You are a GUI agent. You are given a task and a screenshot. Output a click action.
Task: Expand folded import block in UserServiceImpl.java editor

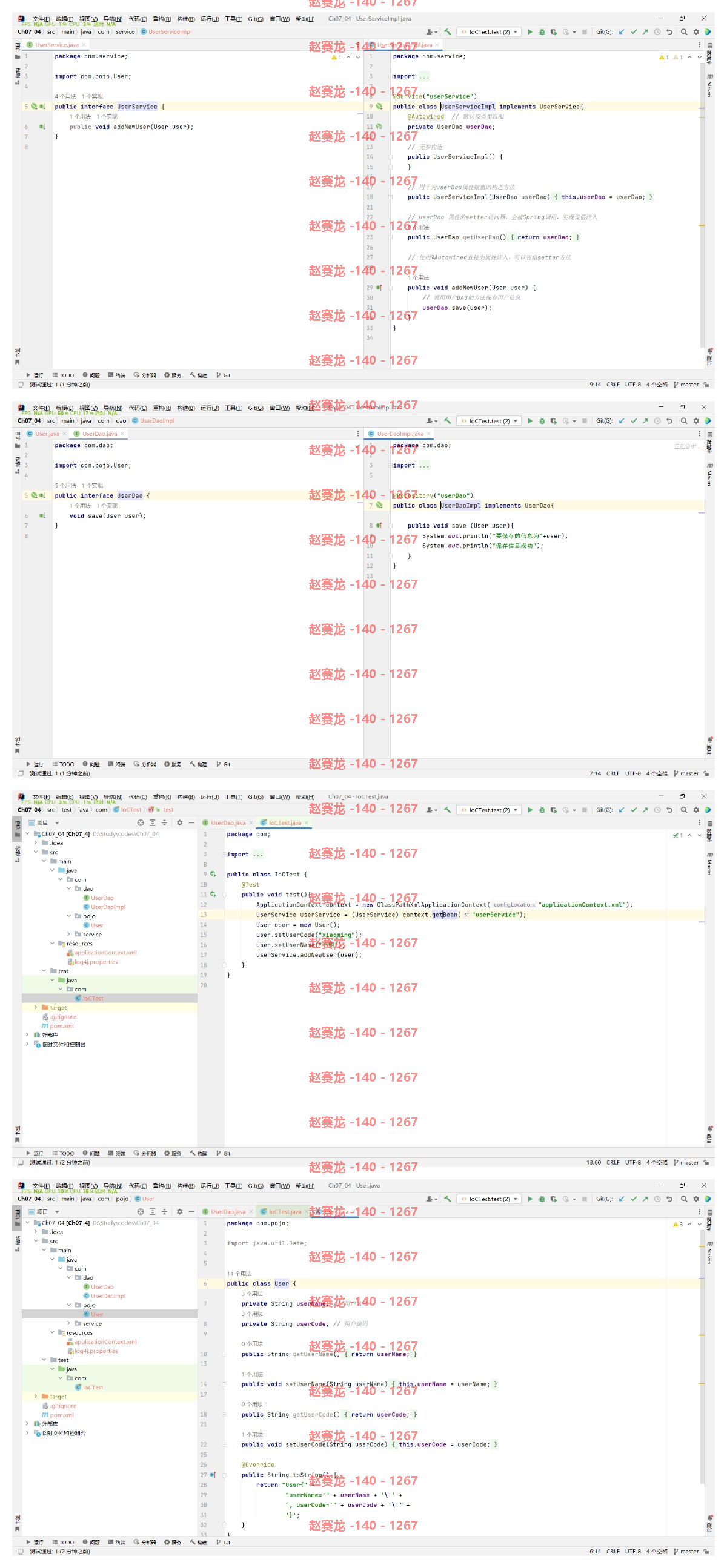[423, 77]
